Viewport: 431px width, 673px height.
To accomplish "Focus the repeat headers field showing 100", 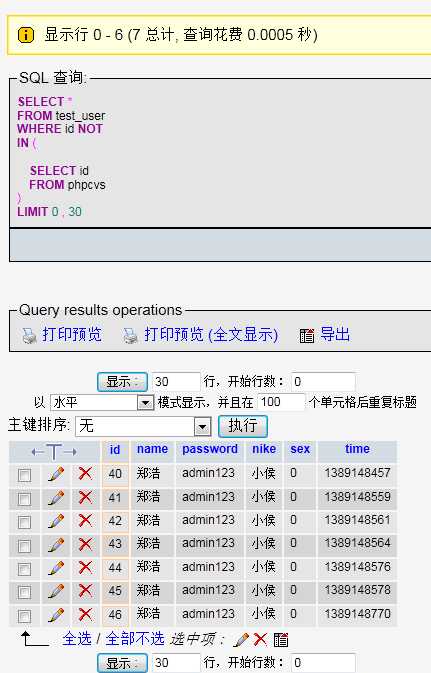I will pyautogui.click(x=281, y=402).
